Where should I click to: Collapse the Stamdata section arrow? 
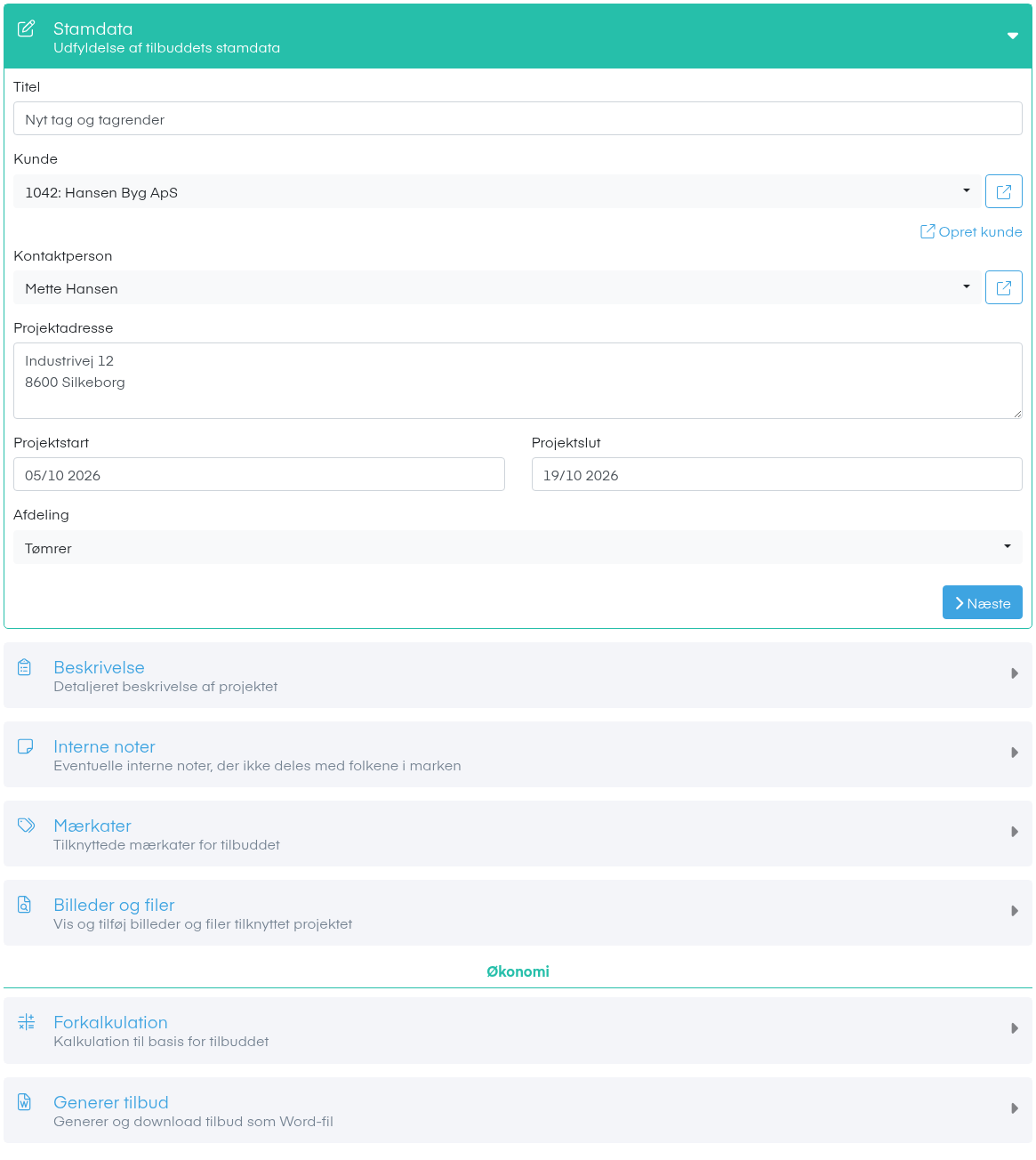coord(1013,36)
